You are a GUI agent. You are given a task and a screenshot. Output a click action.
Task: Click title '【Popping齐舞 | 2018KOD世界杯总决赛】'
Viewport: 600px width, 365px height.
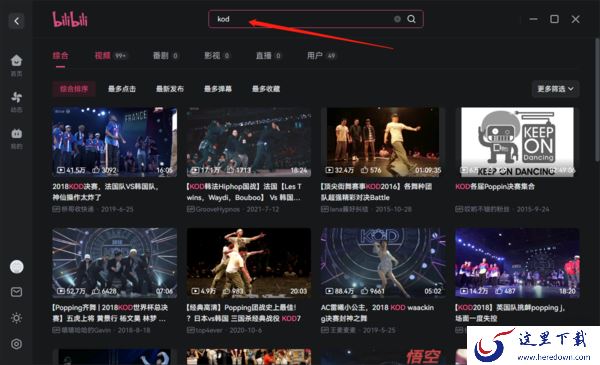pyautogui.click(x=110, y=313)
